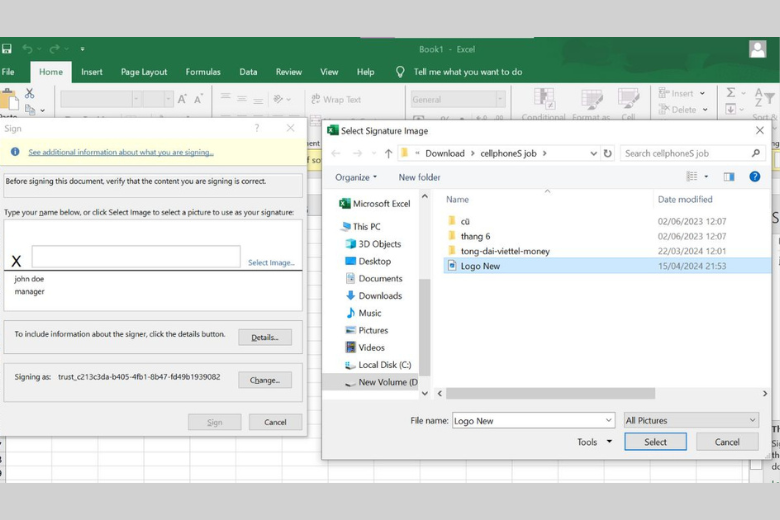Switch to the Page Layout tab
The image size is (780, 520).
tap(144, 72)
